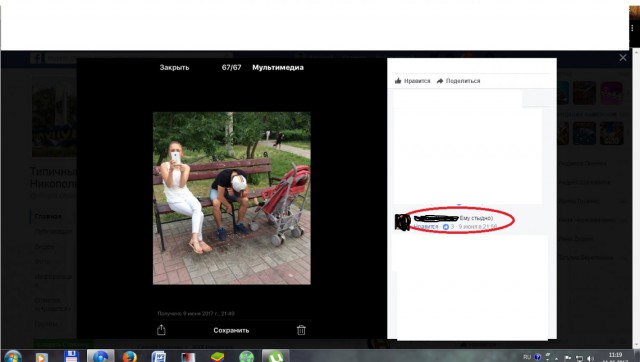Viewport: 640px width, 362px height.
Task: Click the comment text Ему стыдно)
Action: click(x=476, y=218)
